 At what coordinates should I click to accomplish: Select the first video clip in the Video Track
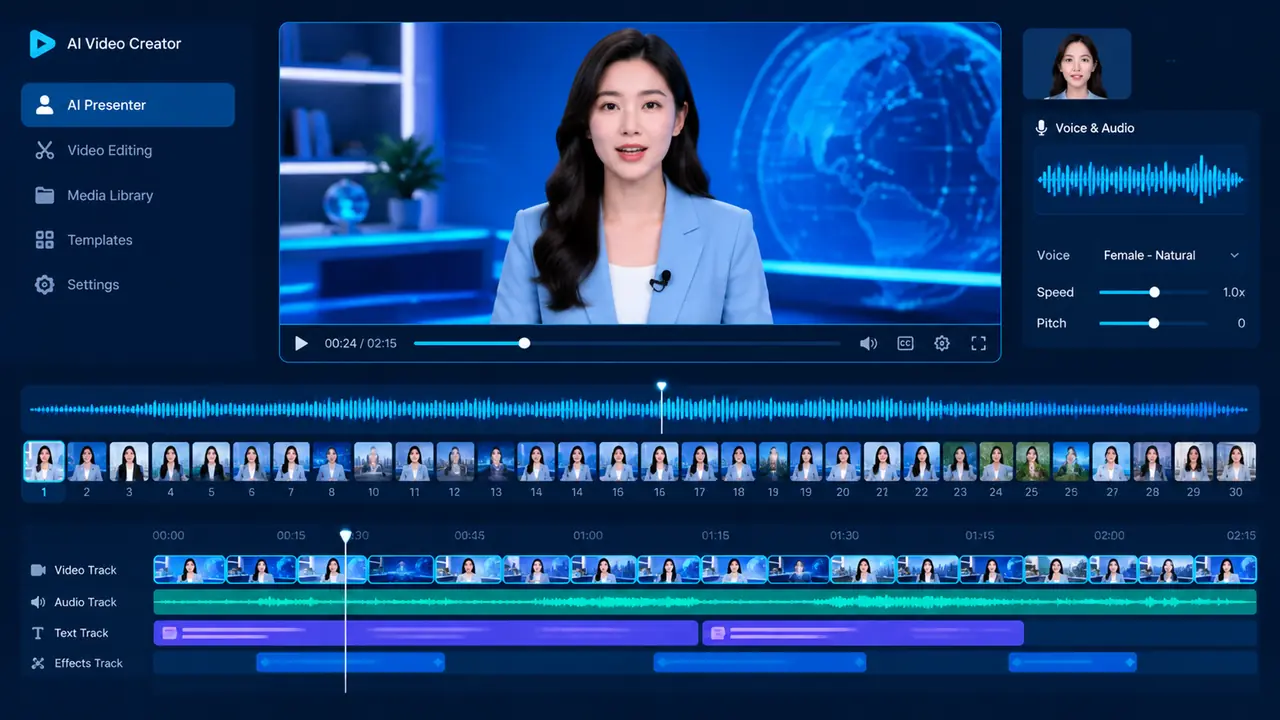(190, 569)
